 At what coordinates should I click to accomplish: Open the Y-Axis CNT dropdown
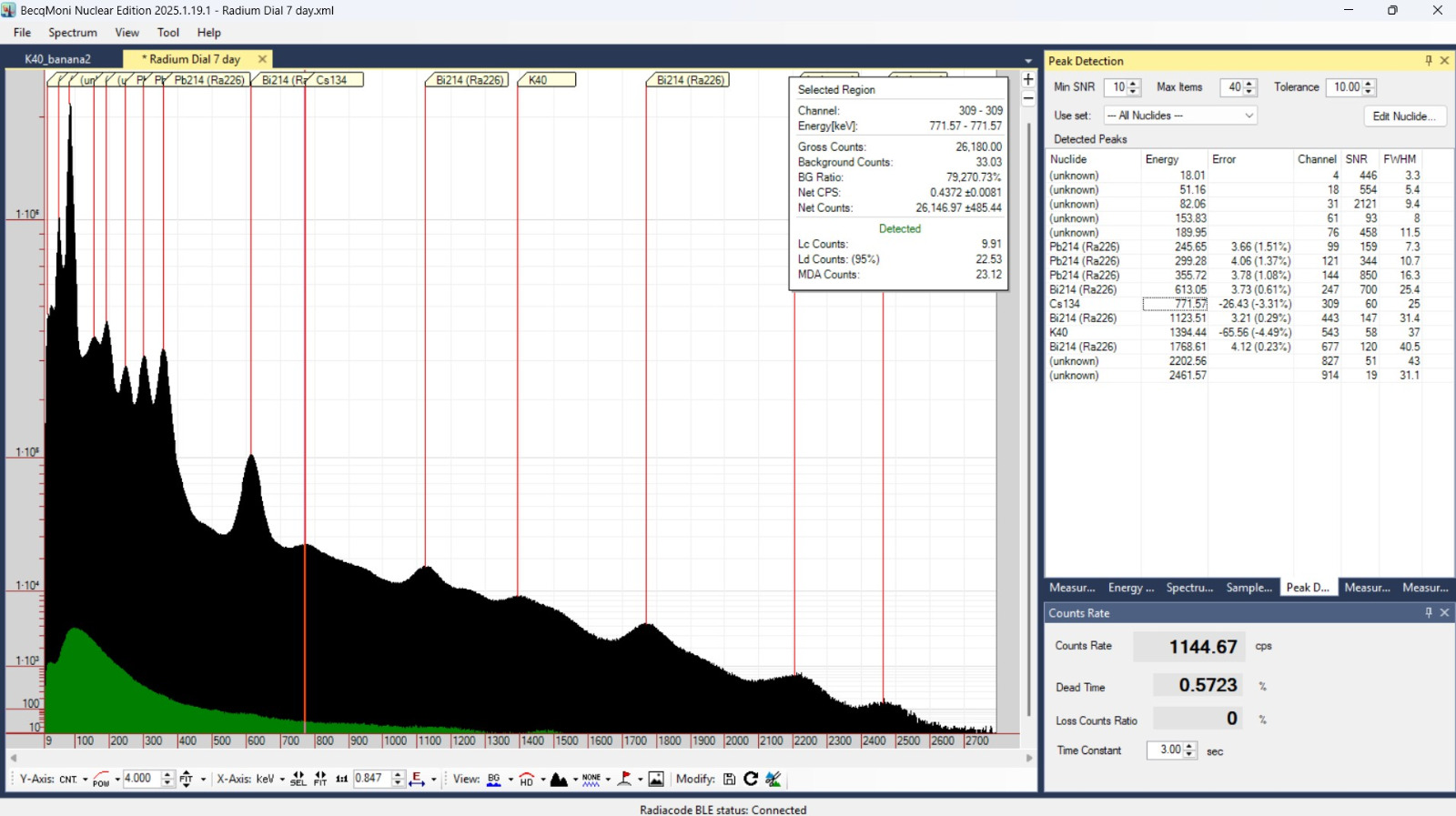[85, 780]
